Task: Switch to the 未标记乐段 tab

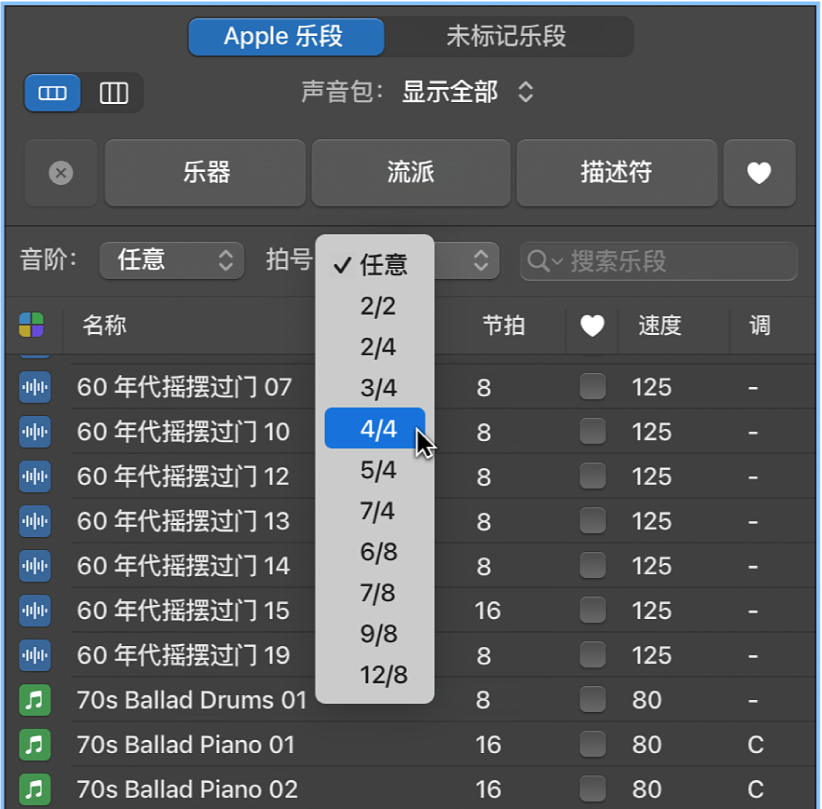Action: pos(508,36)
